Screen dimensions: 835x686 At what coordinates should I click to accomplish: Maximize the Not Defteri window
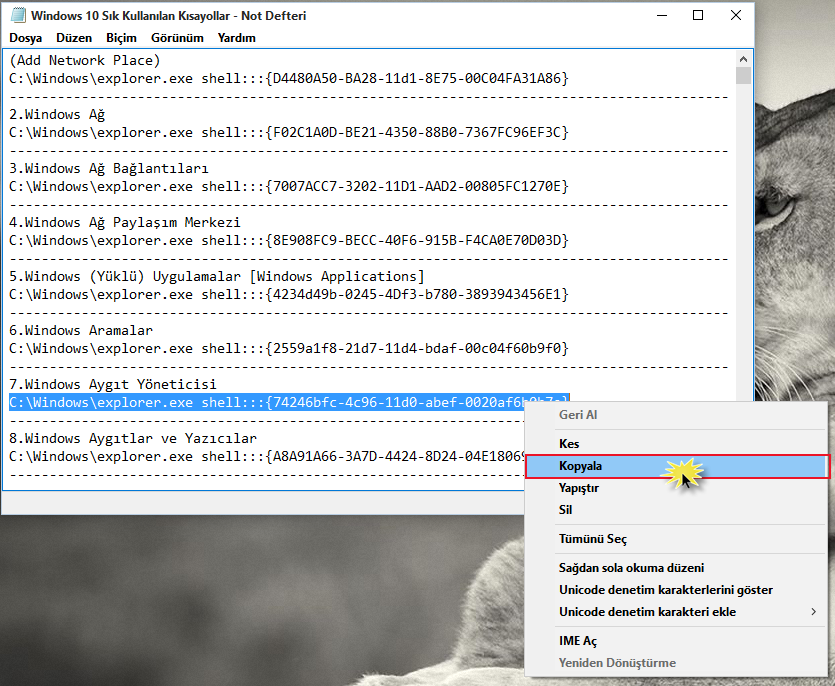coord(698,15)
